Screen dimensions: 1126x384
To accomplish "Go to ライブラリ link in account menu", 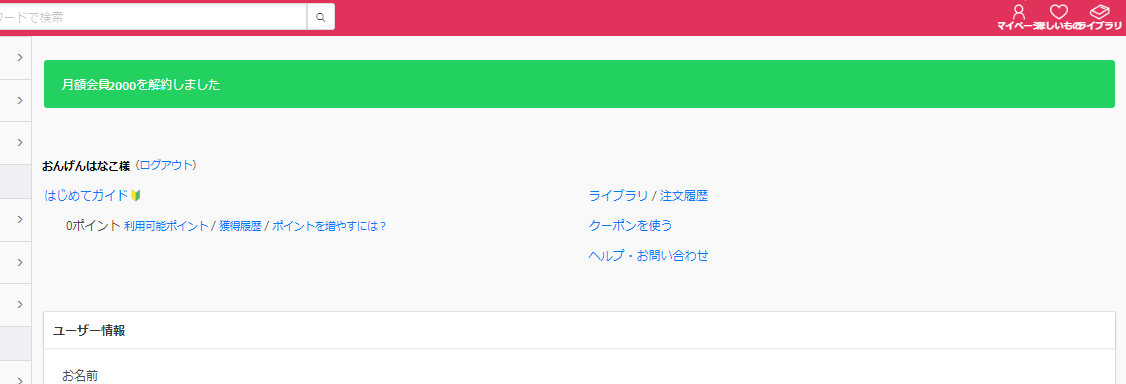I will tap(618, 196).
